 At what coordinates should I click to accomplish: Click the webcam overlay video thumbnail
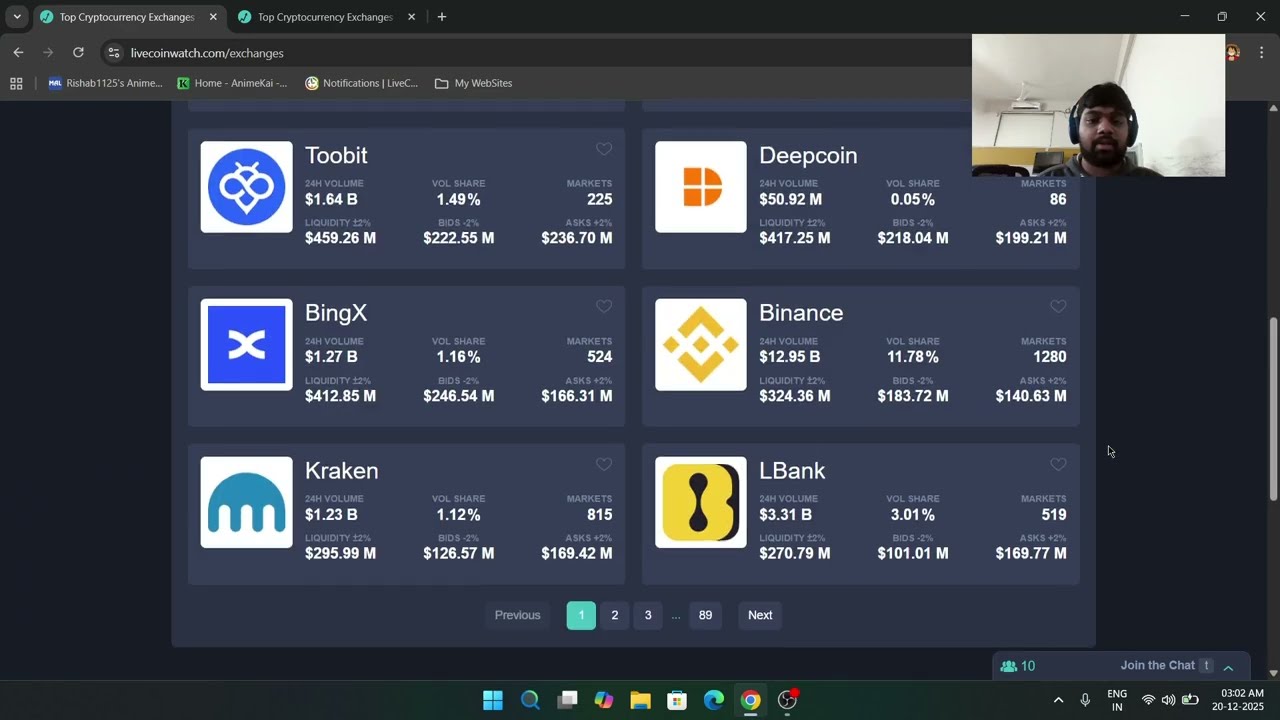tap(1098, 105)
